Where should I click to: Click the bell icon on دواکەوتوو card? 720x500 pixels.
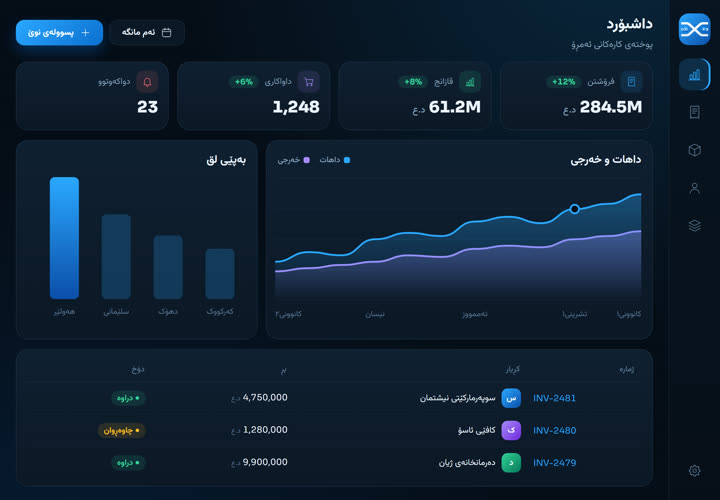147,82
